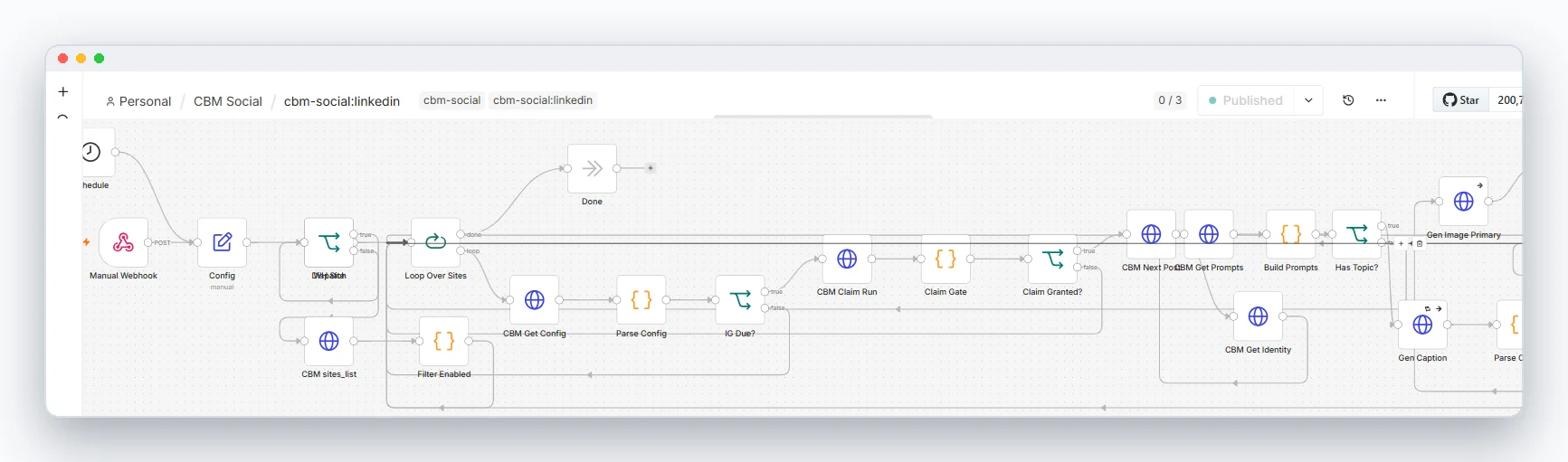This screenshot has height=462, width=1568.
Task: Select the CBM Get Identity node
Action: tap(1258, 316)
